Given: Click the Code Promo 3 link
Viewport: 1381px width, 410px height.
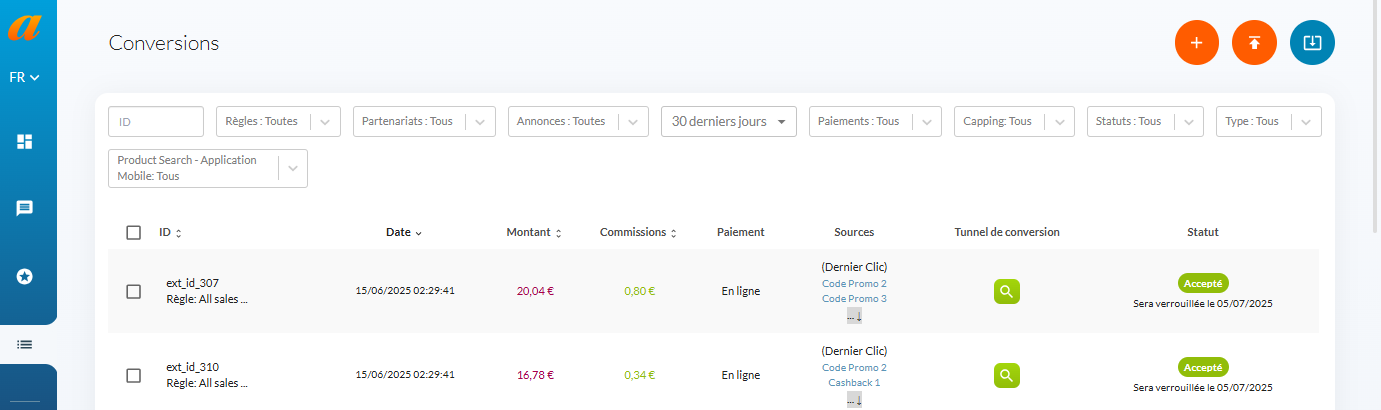Looking at the screenshot, I should [x=854, y=298].
